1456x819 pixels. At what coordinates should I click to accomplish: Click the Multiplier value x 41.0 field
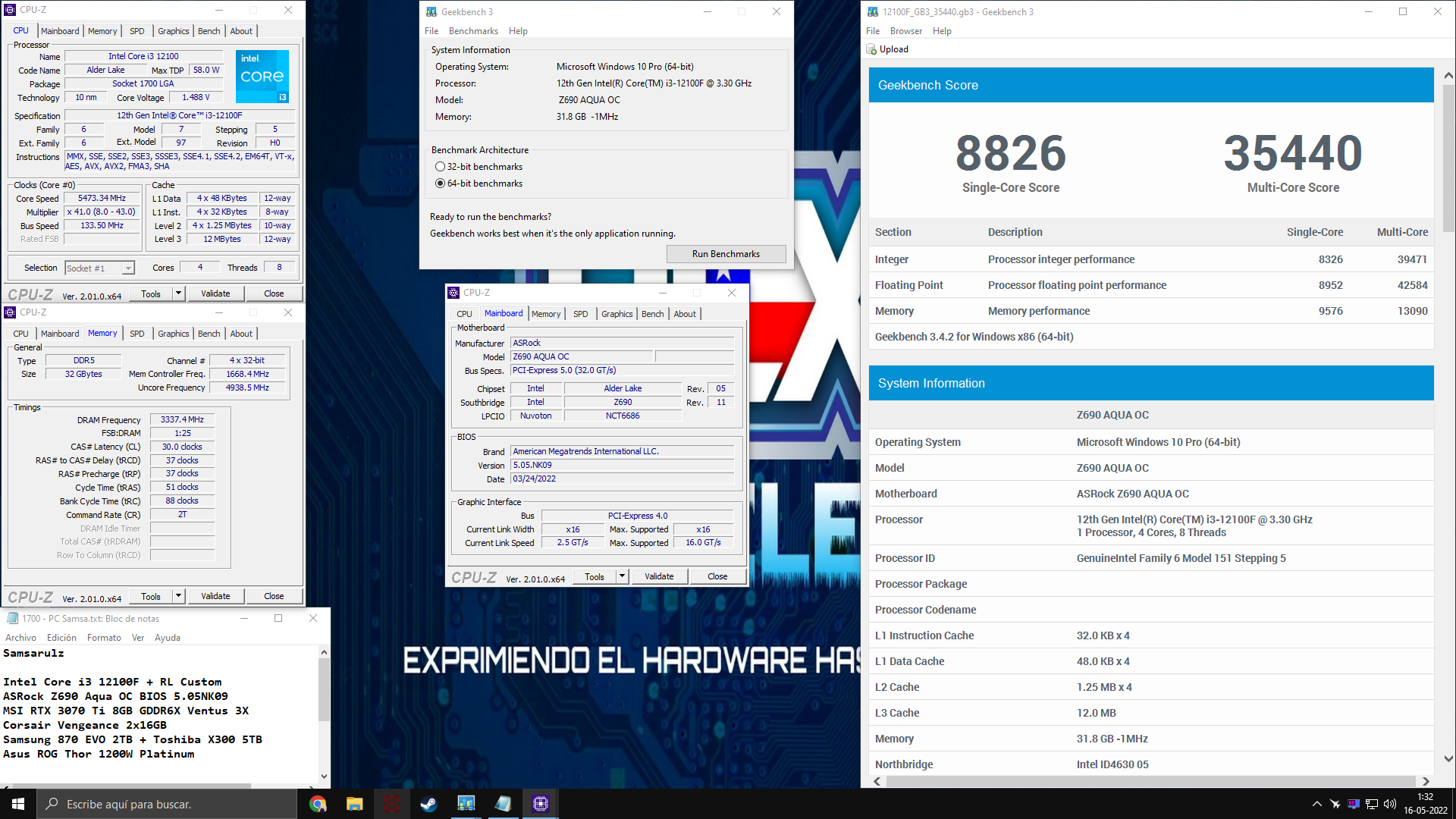click(102, 212)
